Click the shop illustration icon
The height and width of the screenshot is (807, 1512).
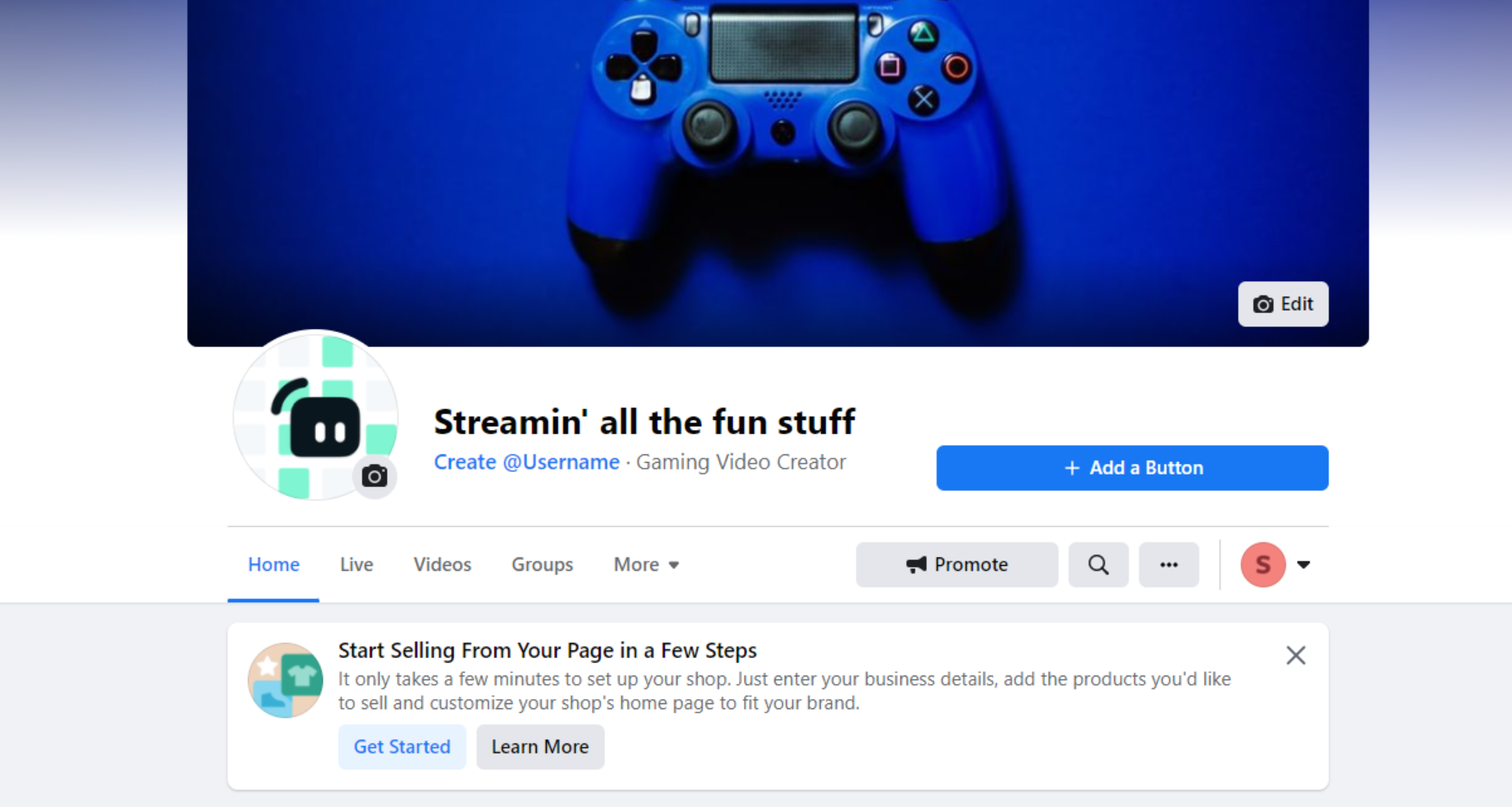pyautogui.click(x=285, y=680)
